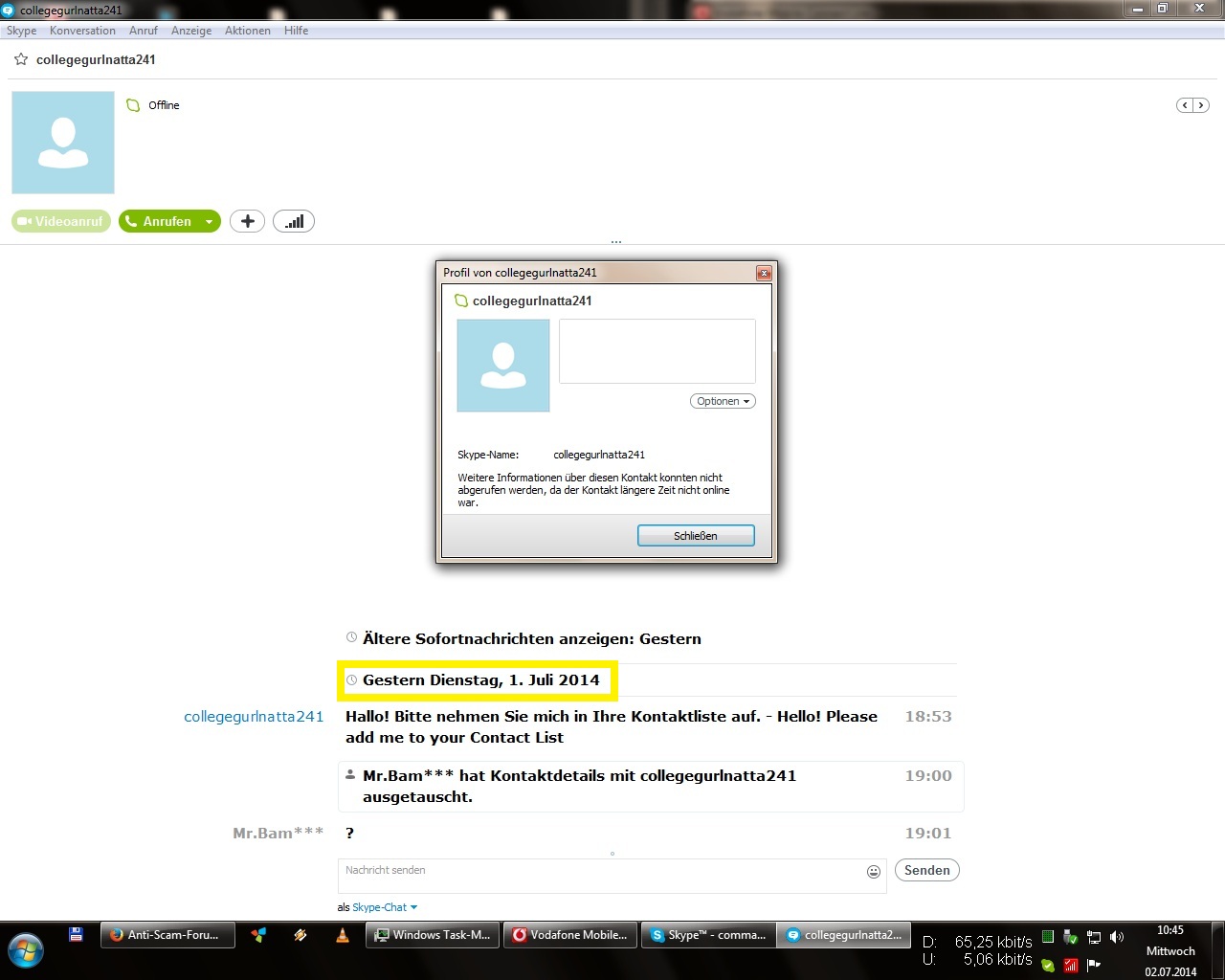This screenshot has width=1225, height=980.
Task: Click the green Skype tray icon
Action: coord(1048,965)
